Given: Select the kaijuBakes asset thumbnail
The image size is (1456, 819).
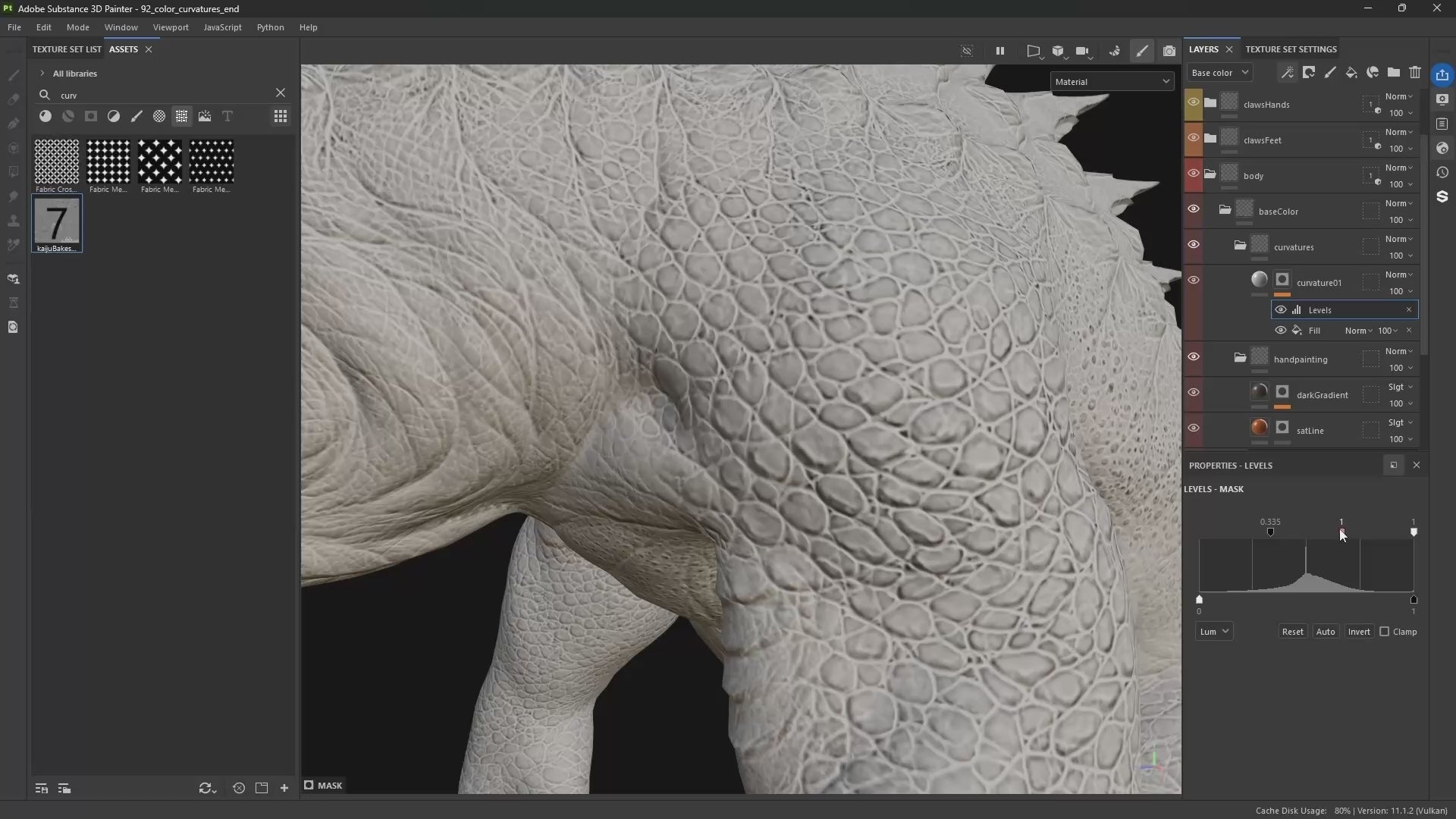Looking at the screenshot, I should point(57,224).
